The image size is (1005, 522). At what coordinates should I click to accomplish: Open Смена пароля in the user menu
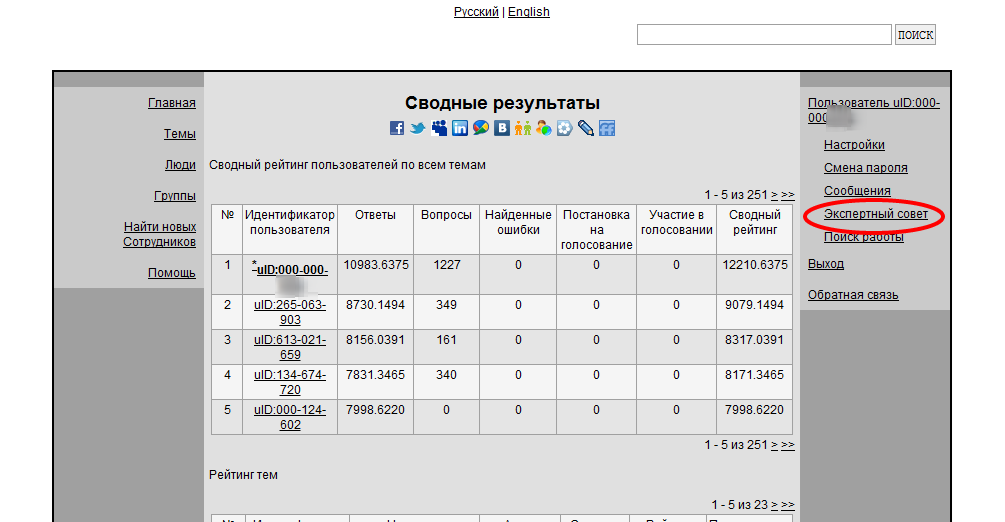pyautogui.click(x=865, y=168)
